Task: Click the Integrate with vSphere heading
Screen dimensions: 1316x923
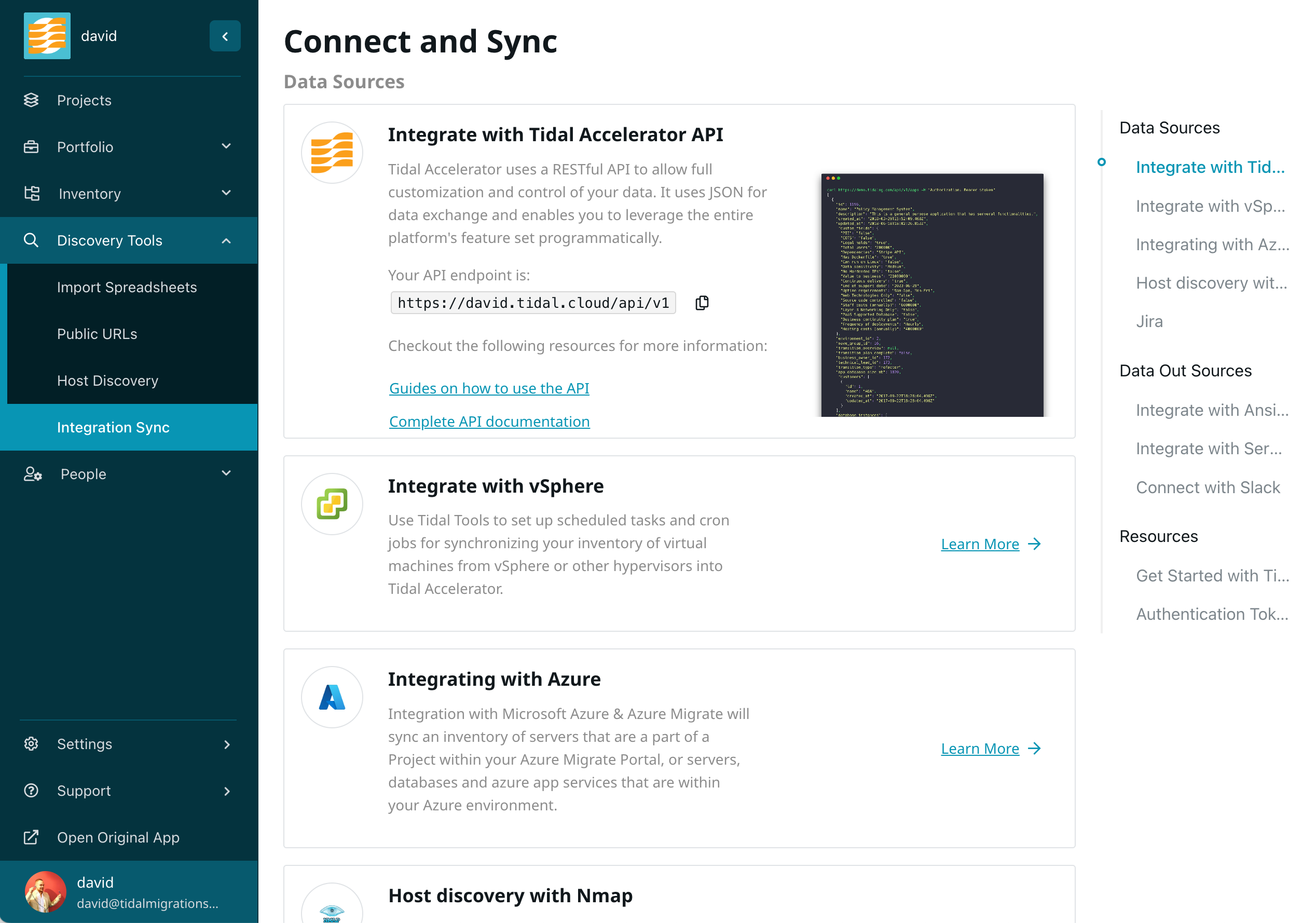Action: (495, 486)
